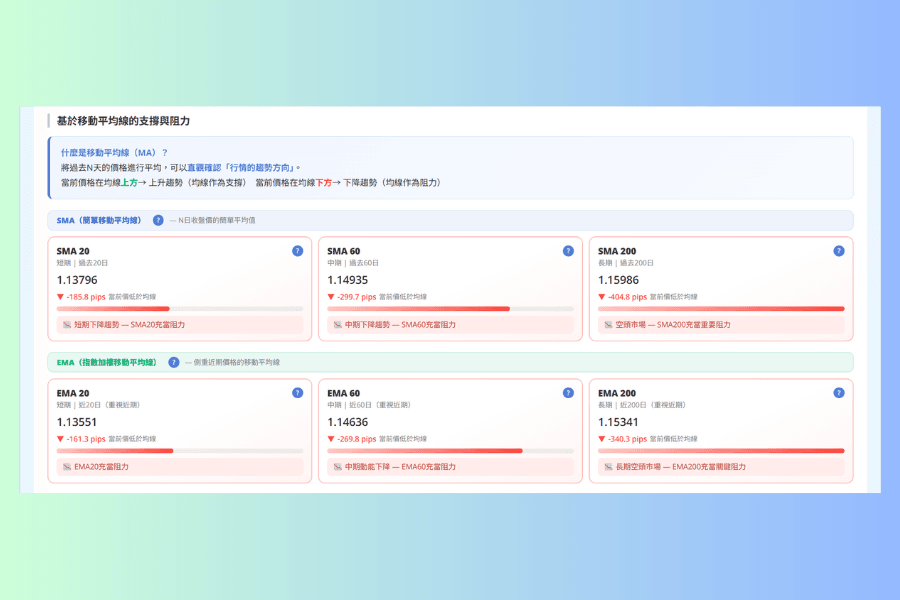Image resolution: width=900 pixels, height=600 pixels.
Task: Click the red down arrow beside -185.8 pips
Action: pos(60,297)
